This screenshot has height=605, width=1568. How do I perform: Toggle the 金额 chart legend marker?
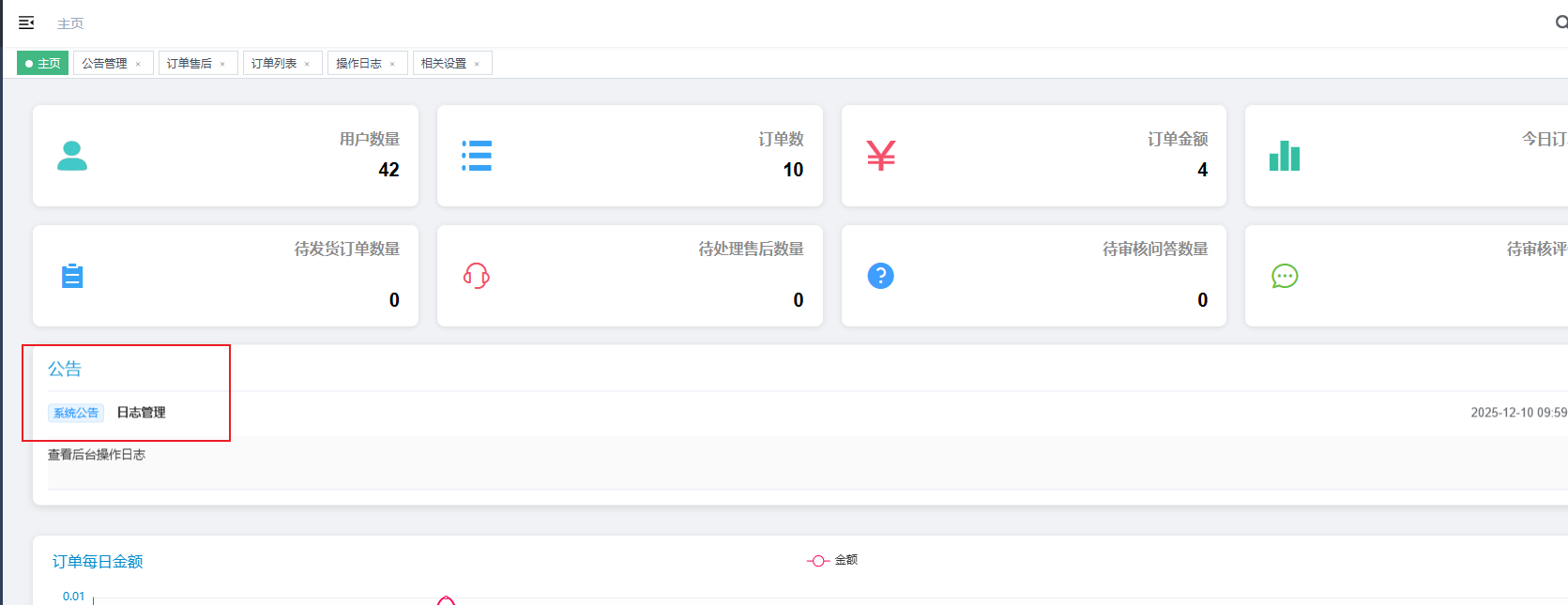pos(818,560)
